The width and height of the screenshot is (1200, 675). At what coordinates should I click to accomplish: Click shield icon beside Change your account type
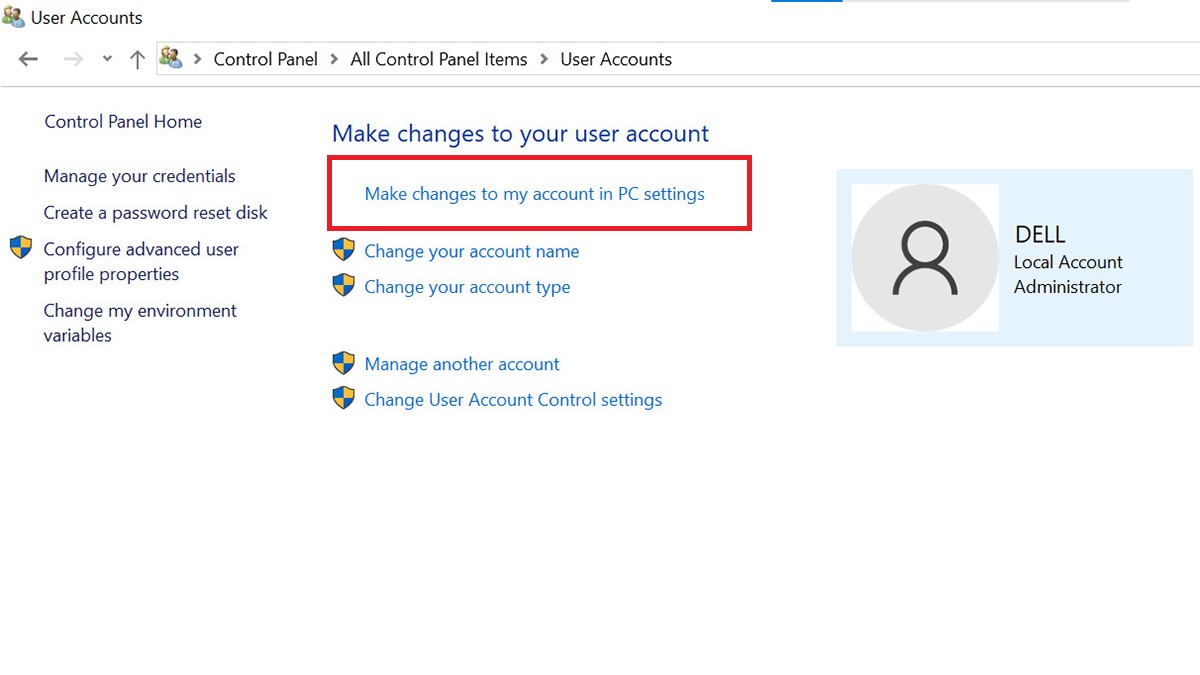coord(344,286)
